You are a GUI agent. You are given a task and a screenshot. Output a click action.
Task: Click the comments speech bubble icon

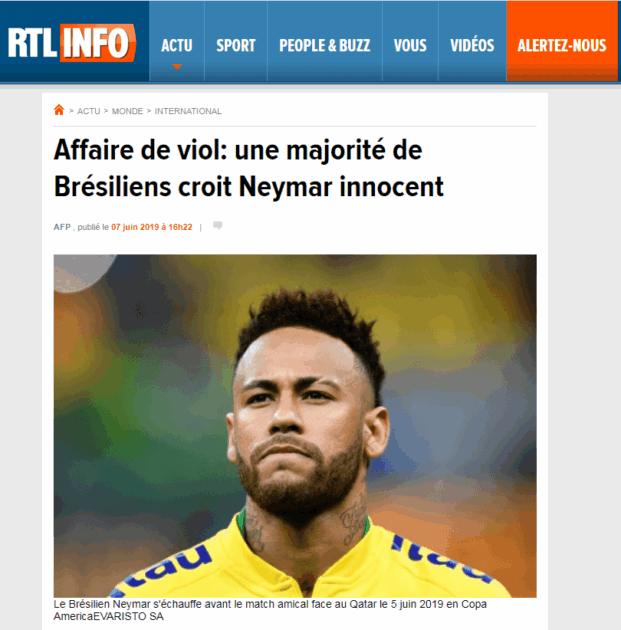click(x=217, y=225)
